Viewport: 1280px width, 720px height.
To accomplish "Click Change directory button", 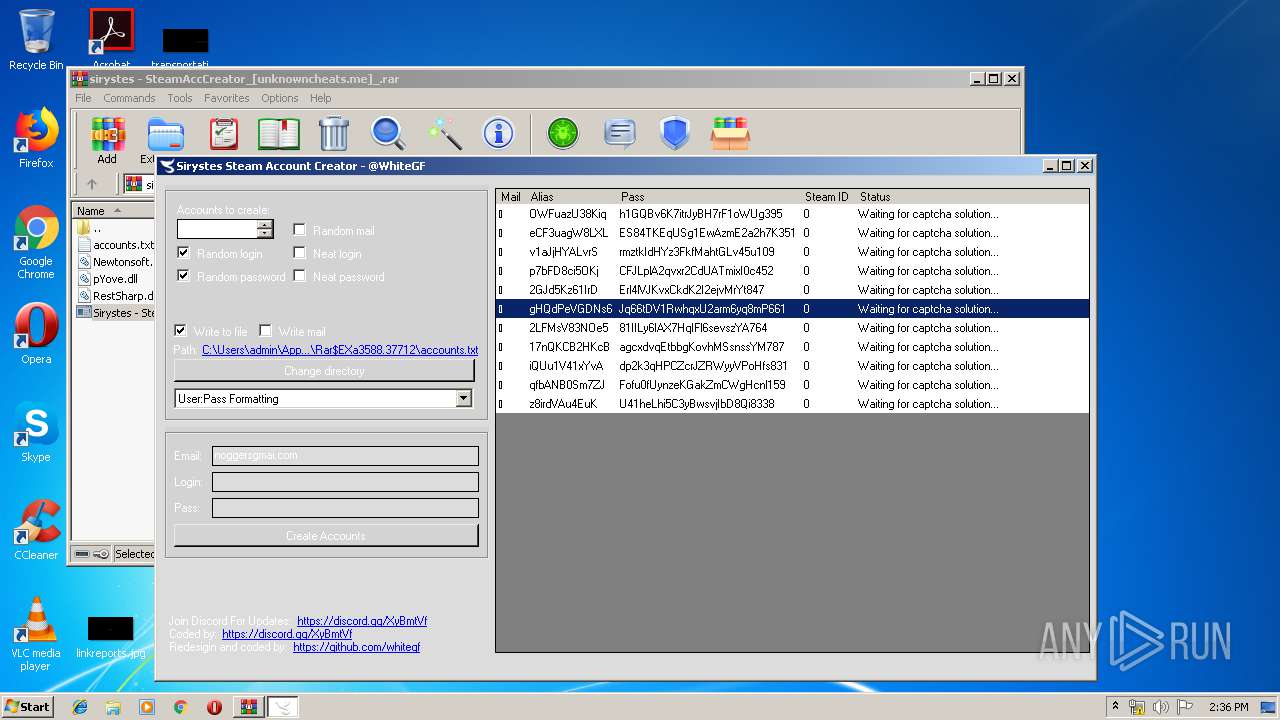I will pos(325,371).
